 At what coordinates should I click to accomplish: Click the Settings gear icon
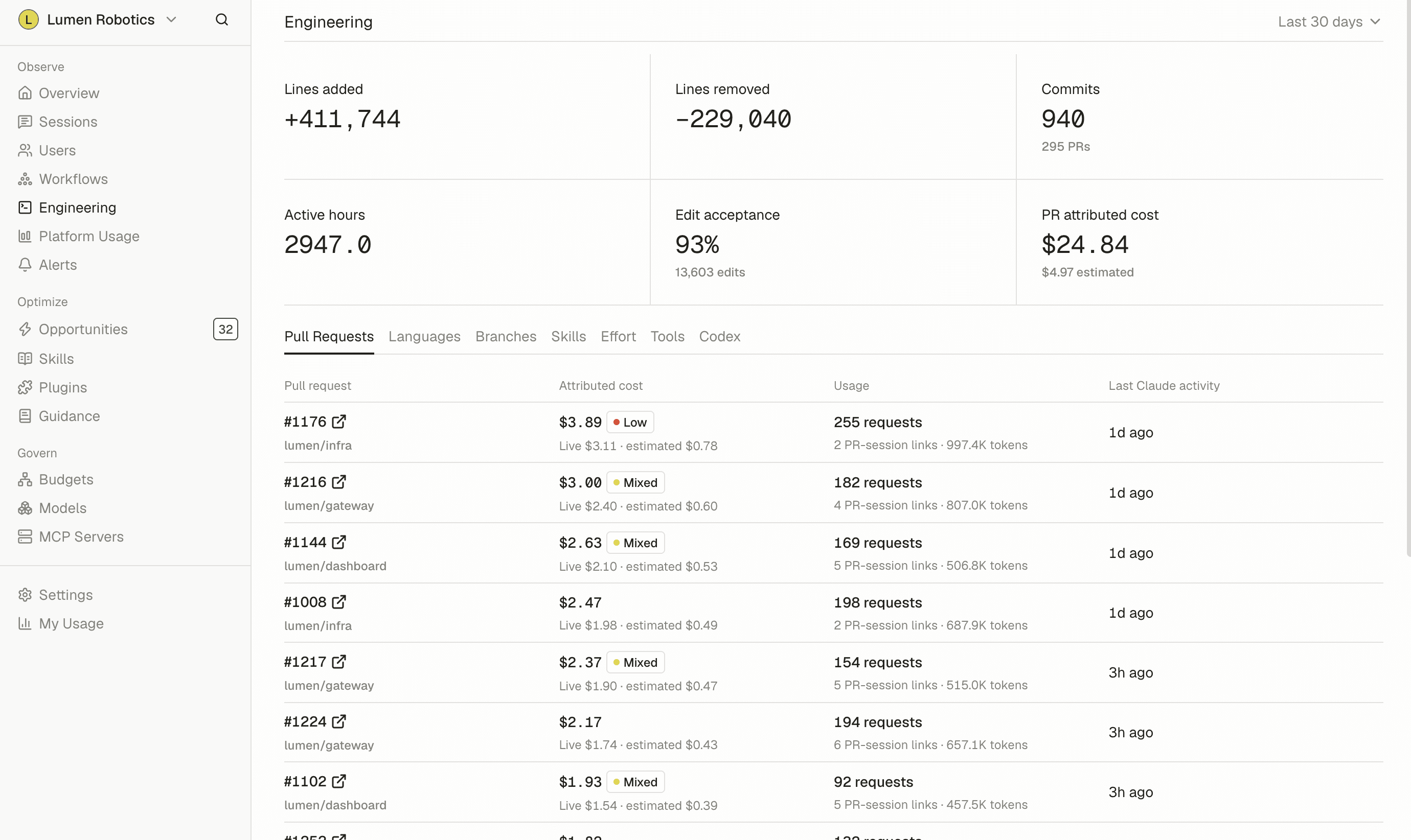tap(25, 595)
